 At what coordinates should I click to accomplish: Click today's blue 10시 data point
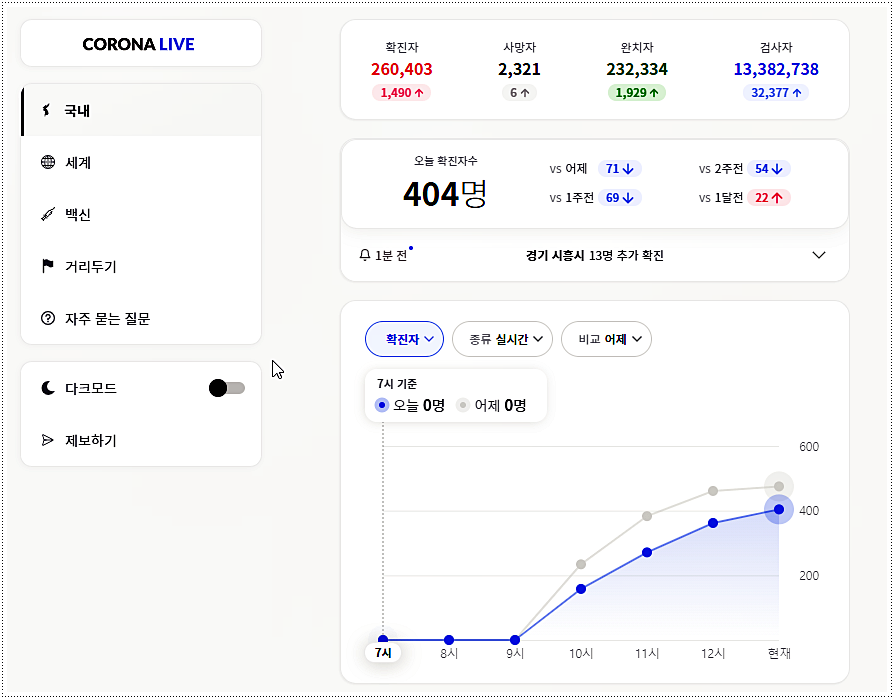[x=581, y=589]
